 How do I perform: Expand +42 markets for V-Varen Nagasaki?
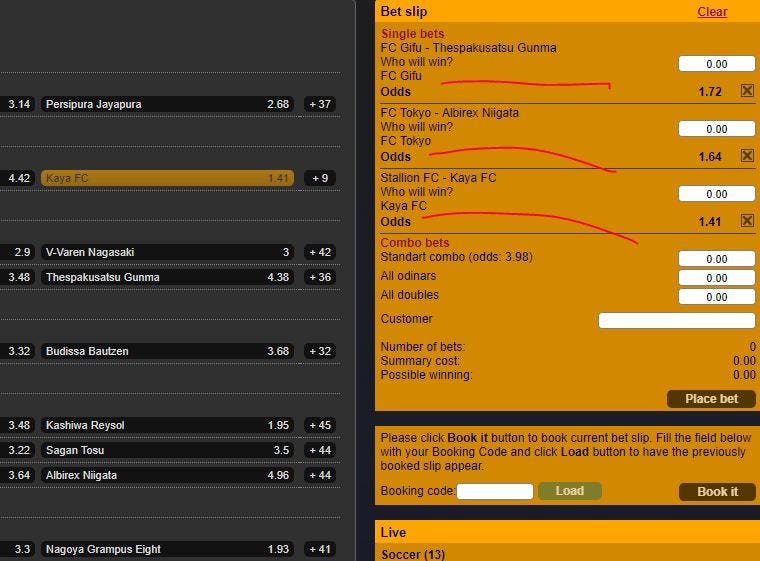pyautogui.click(x=320, y=252)
